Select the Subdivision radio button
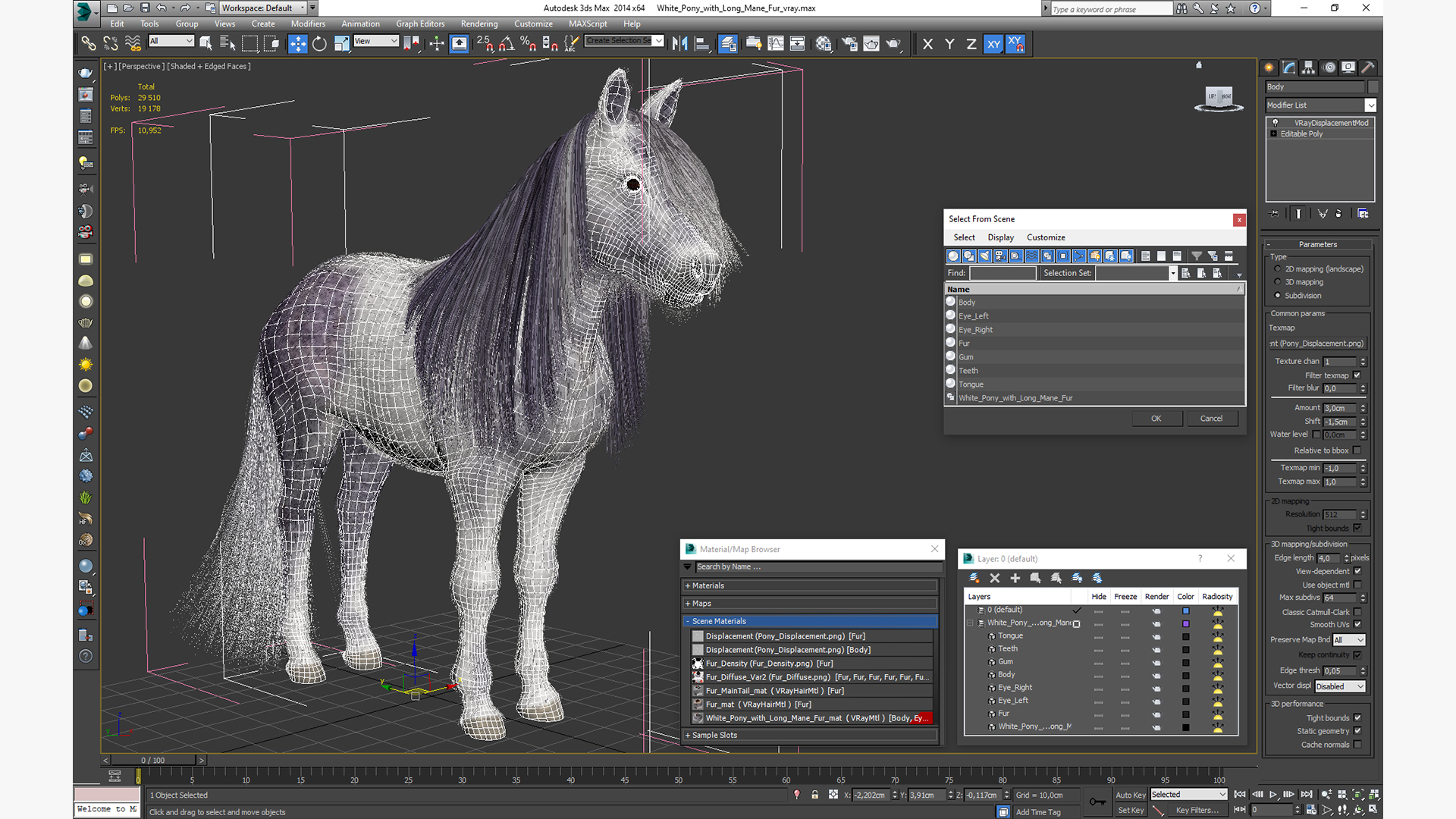 1277,296
